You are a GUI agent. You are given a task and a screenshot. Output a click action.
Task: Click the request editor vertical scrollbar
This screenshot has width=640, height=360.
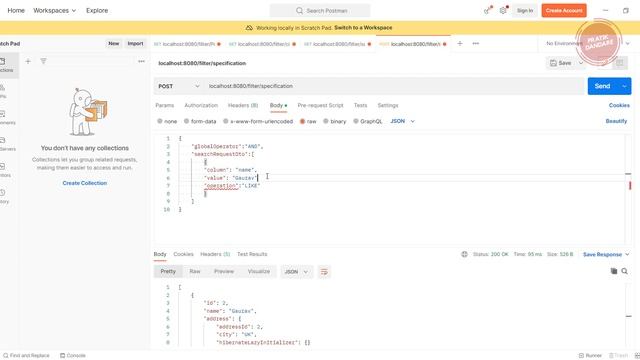pos(628,190)
